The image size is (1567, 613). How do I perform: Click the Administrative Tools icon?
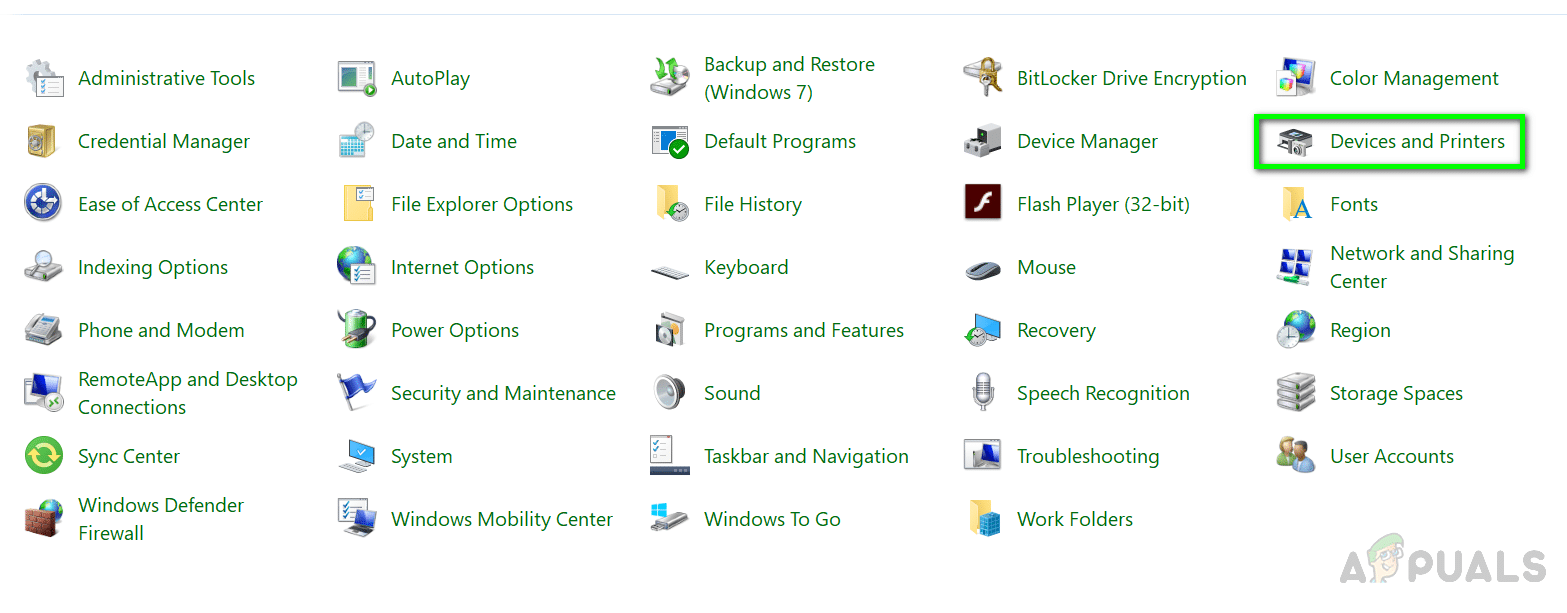[x=44, y=79]
